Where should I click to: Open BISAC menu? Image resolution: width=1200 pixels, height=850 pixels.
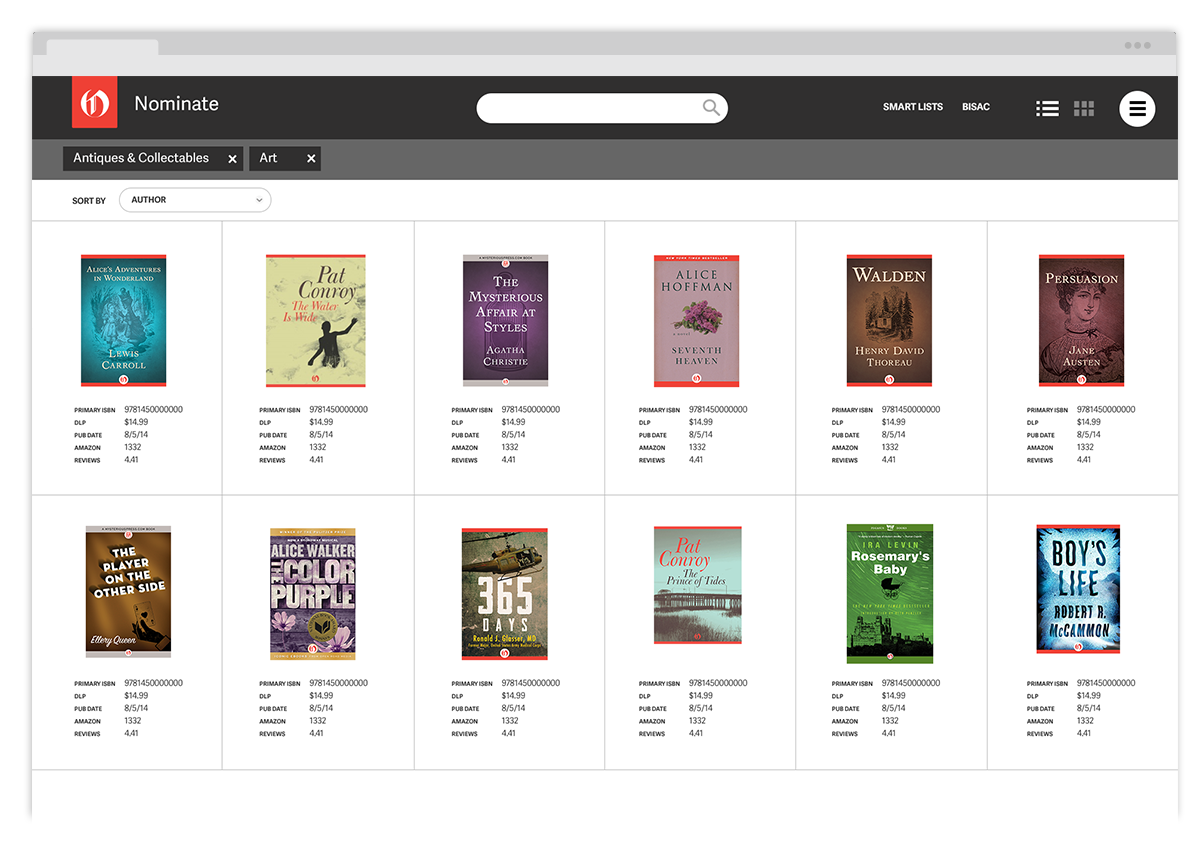[x=976, y=107]
